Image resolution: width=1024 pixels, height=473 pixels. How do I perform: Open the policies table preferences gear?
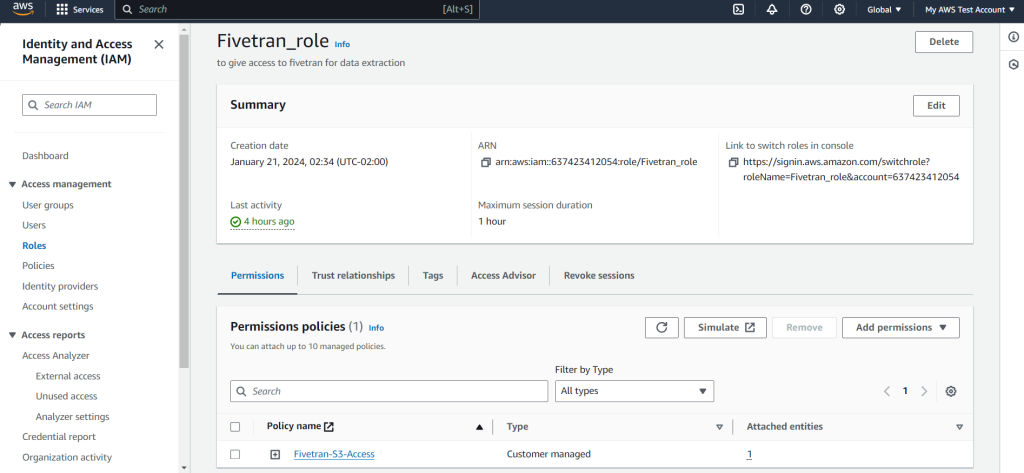(951, 391)
